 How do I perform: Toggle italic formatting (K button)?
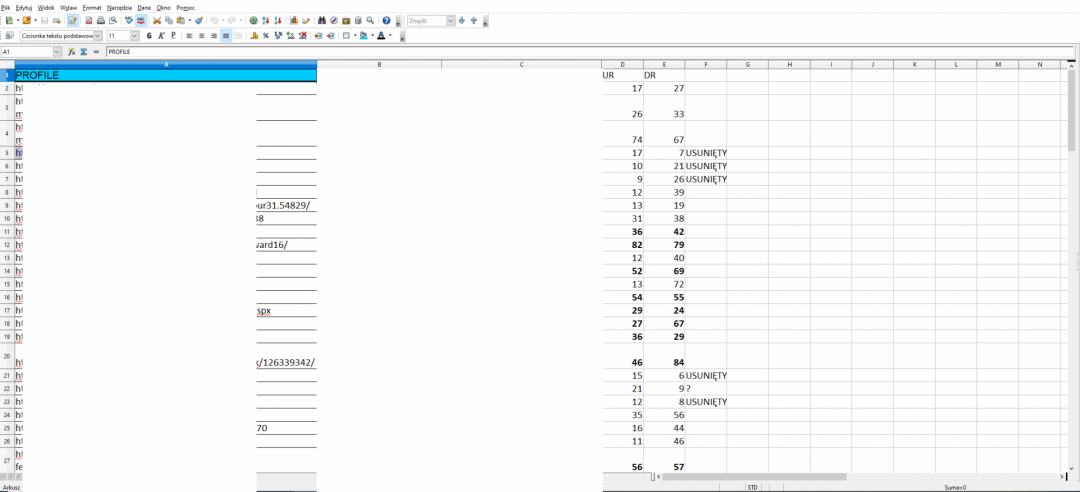coord(161,36)
